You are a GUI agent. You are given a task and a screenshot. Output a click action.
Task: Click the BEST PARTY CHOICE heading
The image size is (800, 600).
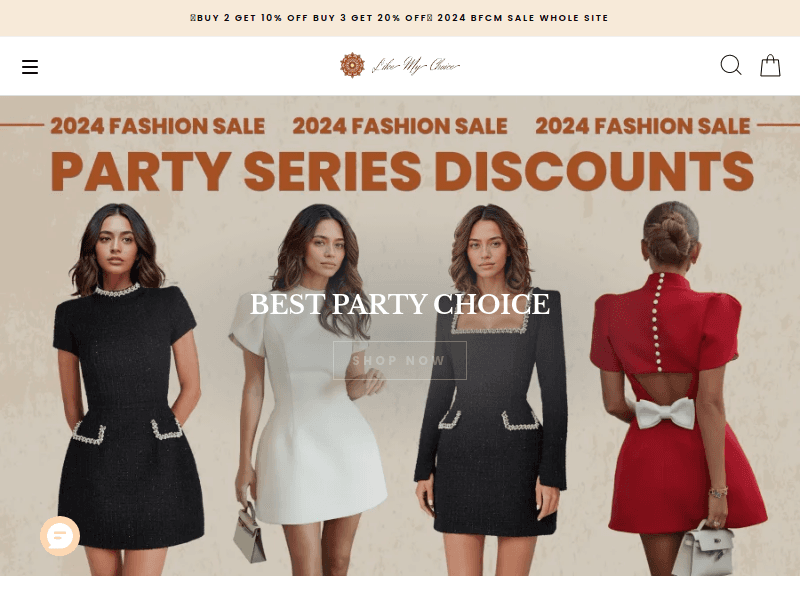(x=400, y=304)
